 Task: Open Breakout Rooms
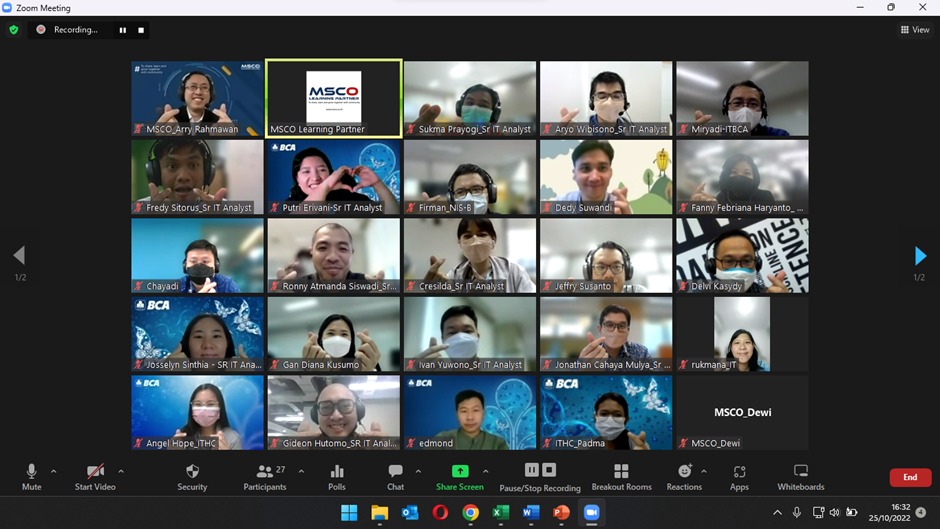point(621,477)
